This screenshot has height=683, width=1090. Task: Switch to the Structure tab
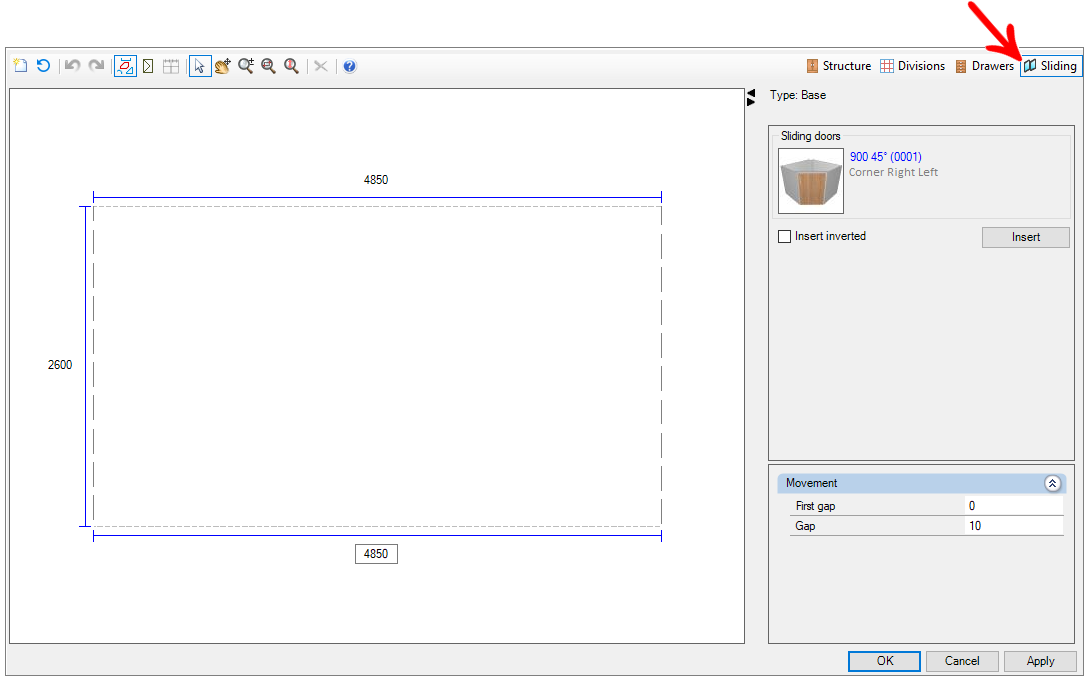pos(838,66)
